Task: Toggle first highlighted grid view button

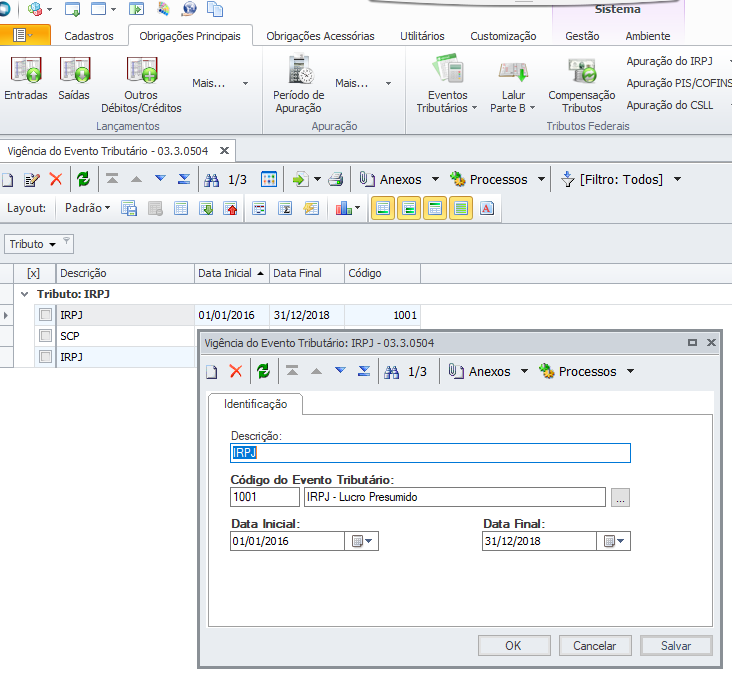Action: coord(383,208)
